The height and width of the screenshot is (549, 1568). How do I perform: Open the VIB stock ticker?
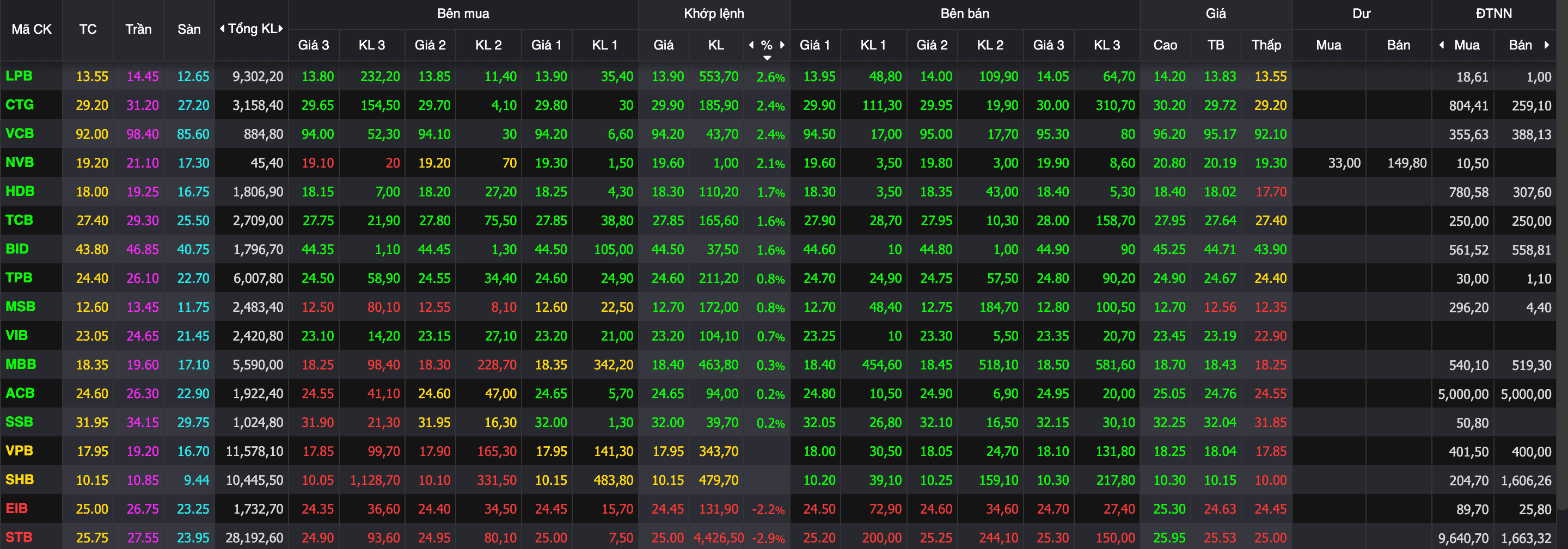click(16, 335)
